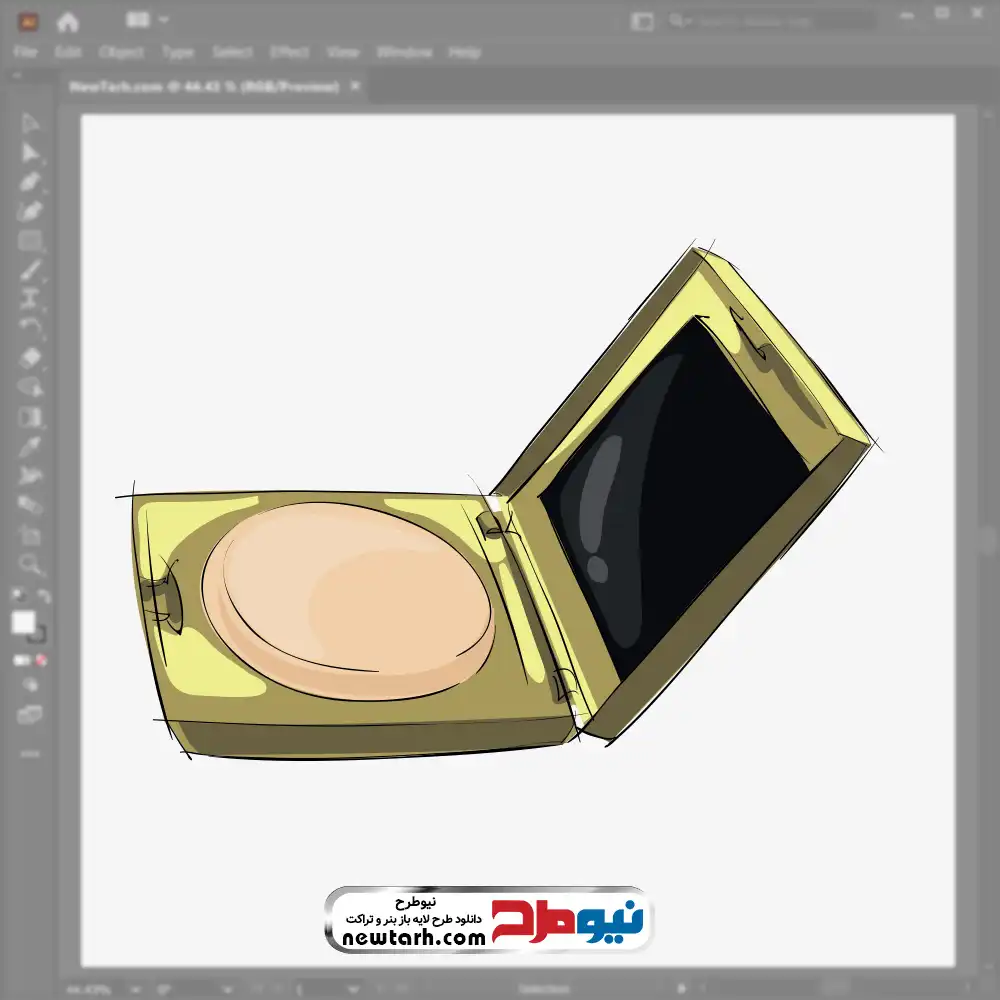Swap fill and stroke colors
This screenshot has height=1000, width=1000.
43,596
